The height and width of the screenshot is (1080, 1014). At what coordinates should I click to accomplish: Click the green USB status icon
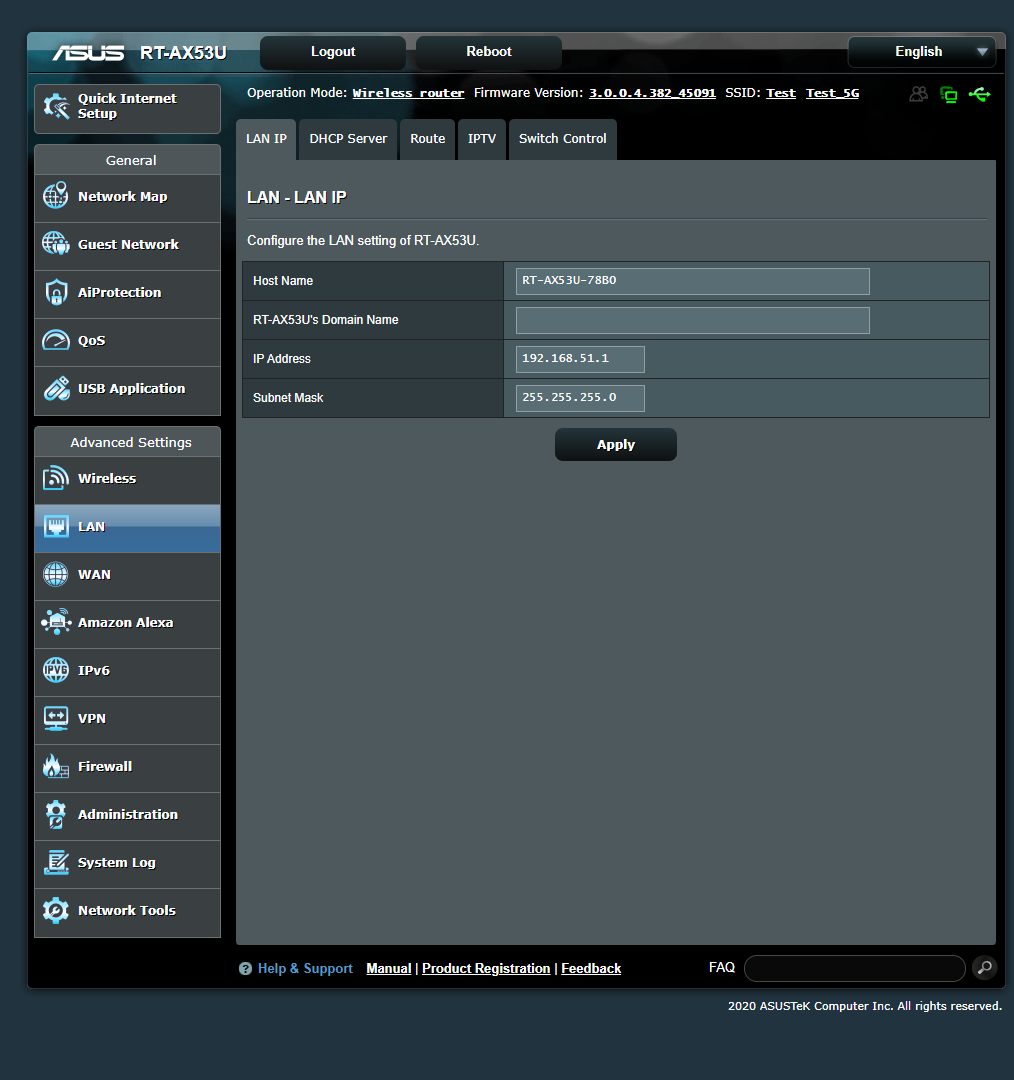pyautogui.click(x=980, y=94)
